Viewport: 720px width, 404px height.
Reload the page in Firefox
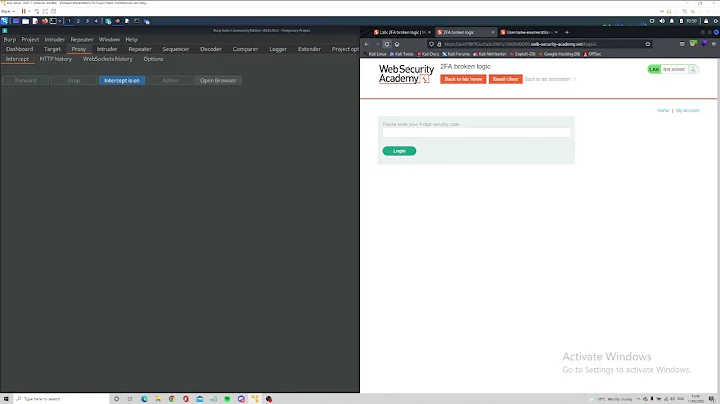(387, 44)
